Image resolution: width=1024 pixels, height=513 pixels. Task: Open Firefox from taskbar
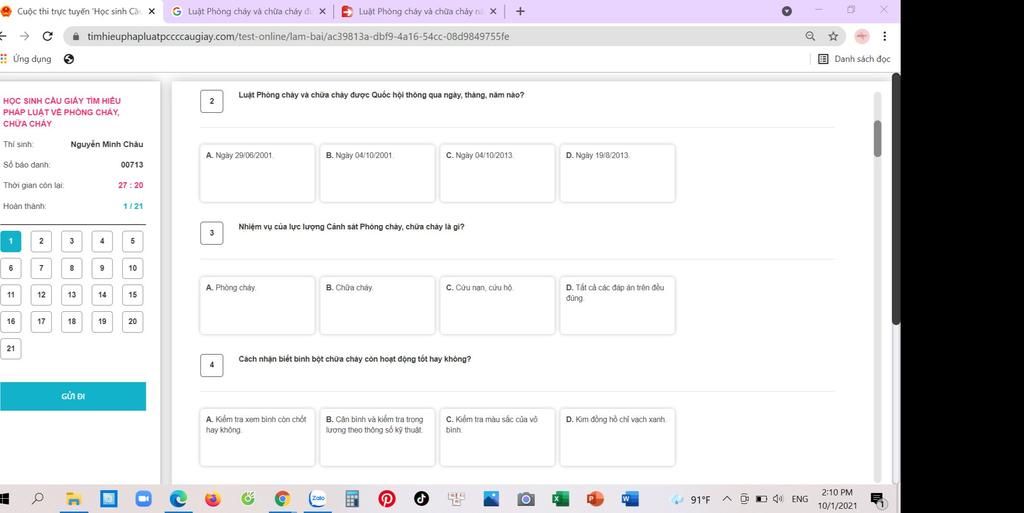coord(212,499)
